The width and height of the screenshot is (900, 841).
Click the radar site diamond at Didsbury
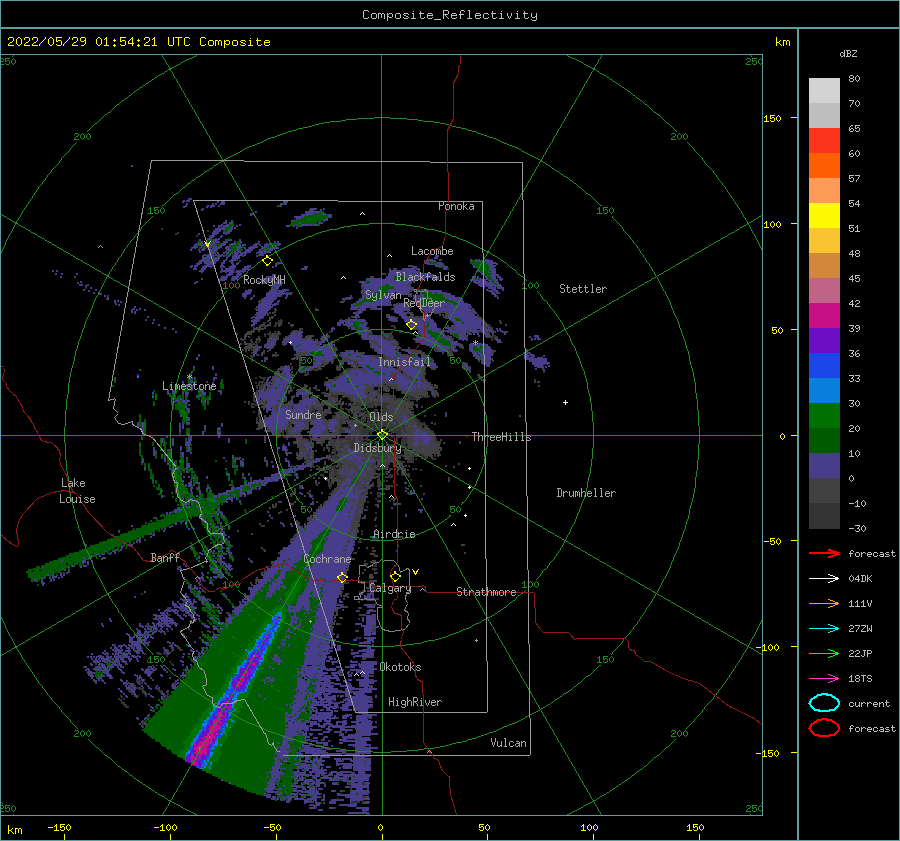pos(382,435)
